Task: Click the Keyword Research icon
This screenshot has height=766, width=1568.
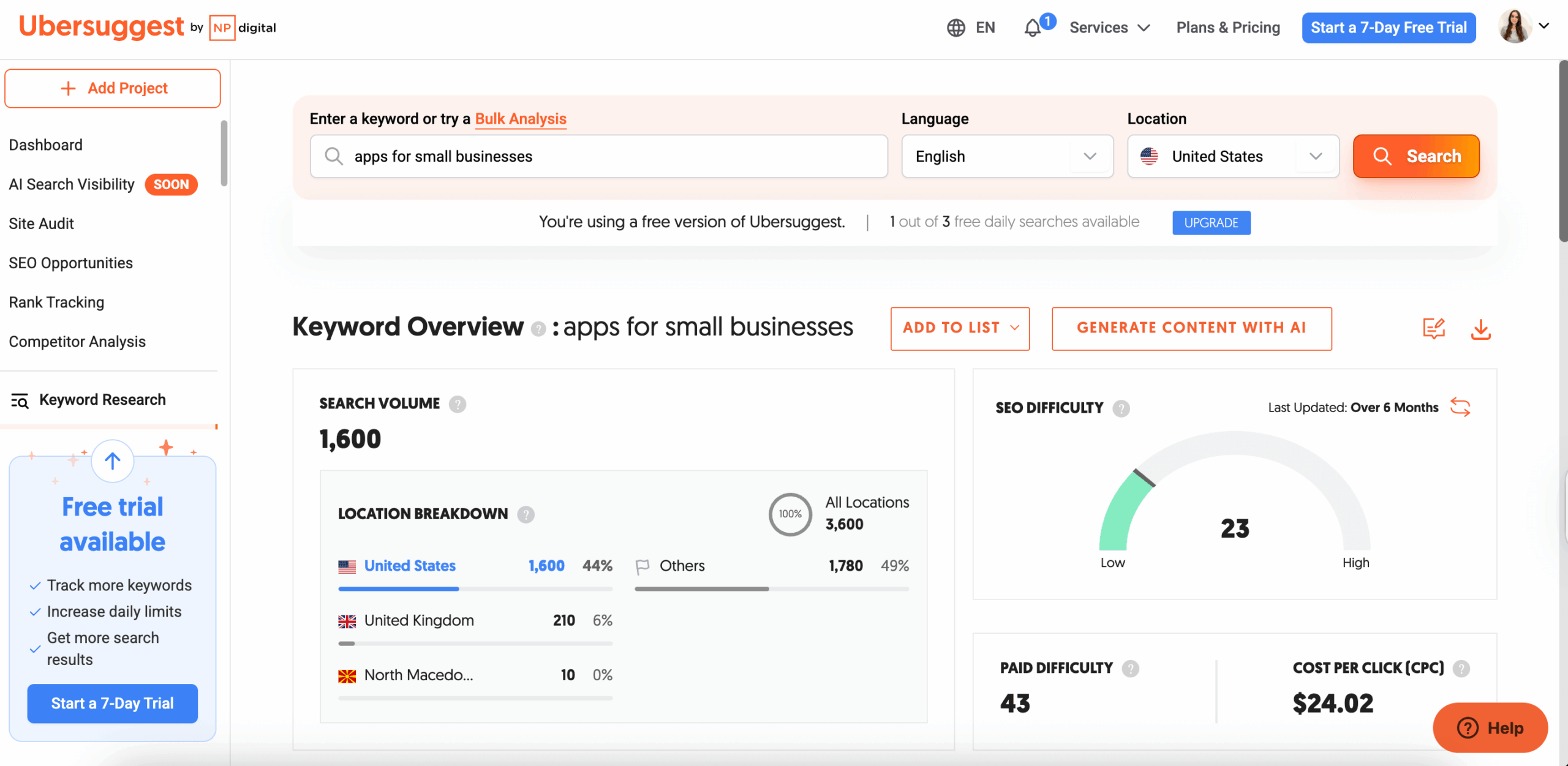Action: click(20, 400)
